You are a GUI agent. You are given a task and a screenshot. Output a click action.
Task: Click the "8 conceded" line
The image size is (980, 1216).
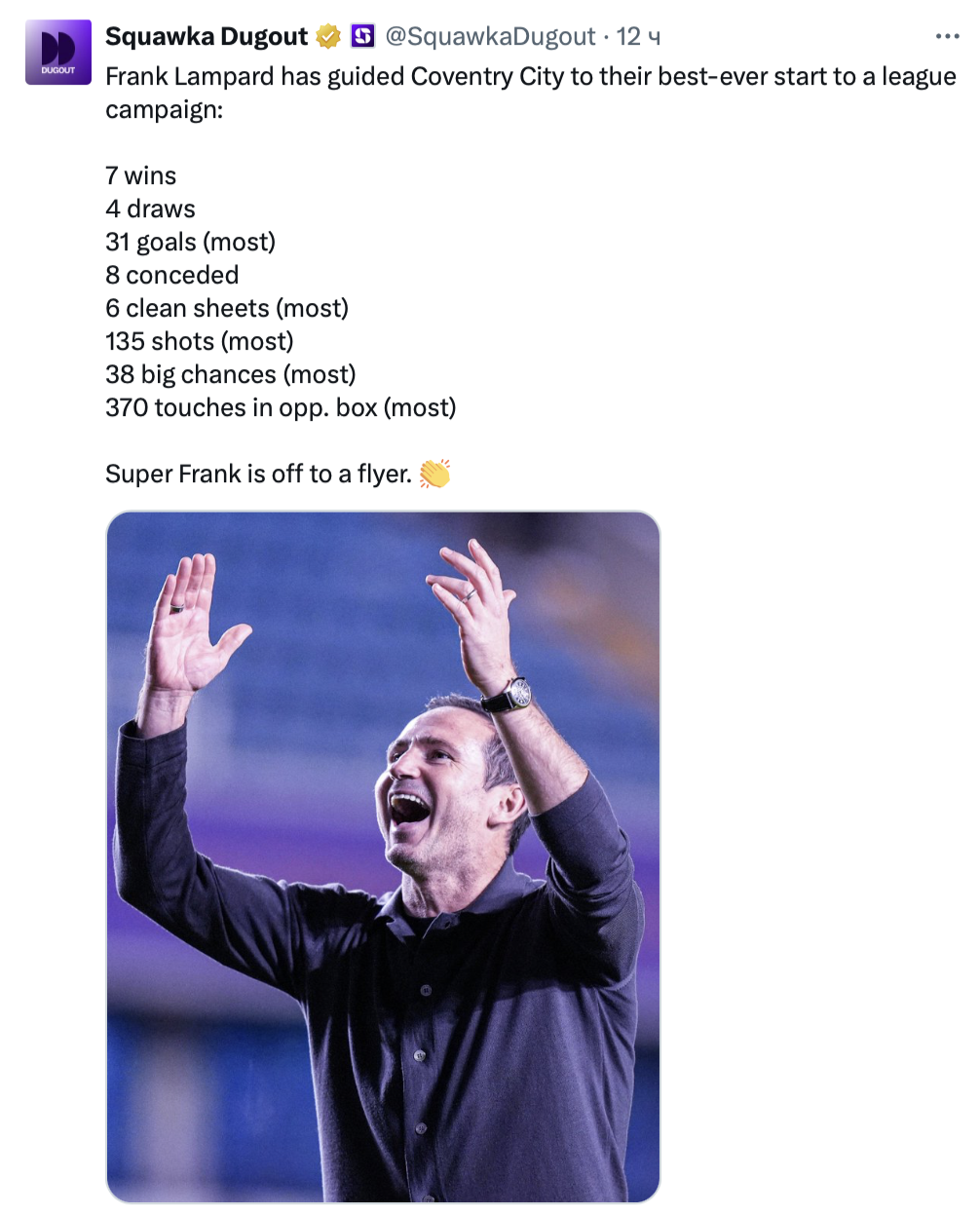171,275
